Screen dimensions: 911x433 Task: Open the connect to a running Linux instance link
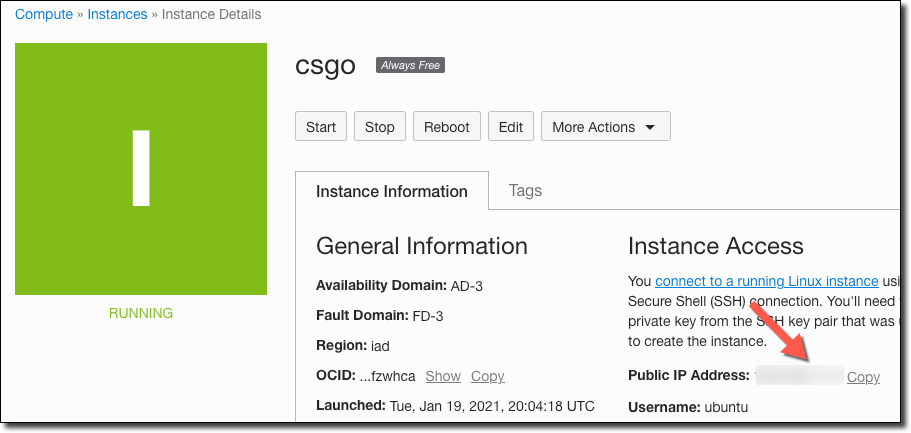pos(766,282)
